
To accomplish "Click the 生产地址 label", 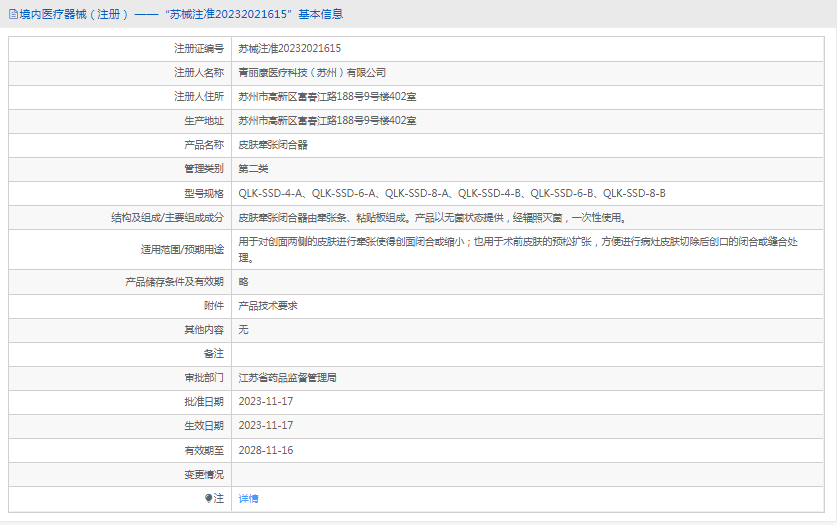I will pyautogui.click(x=204, y=121).
